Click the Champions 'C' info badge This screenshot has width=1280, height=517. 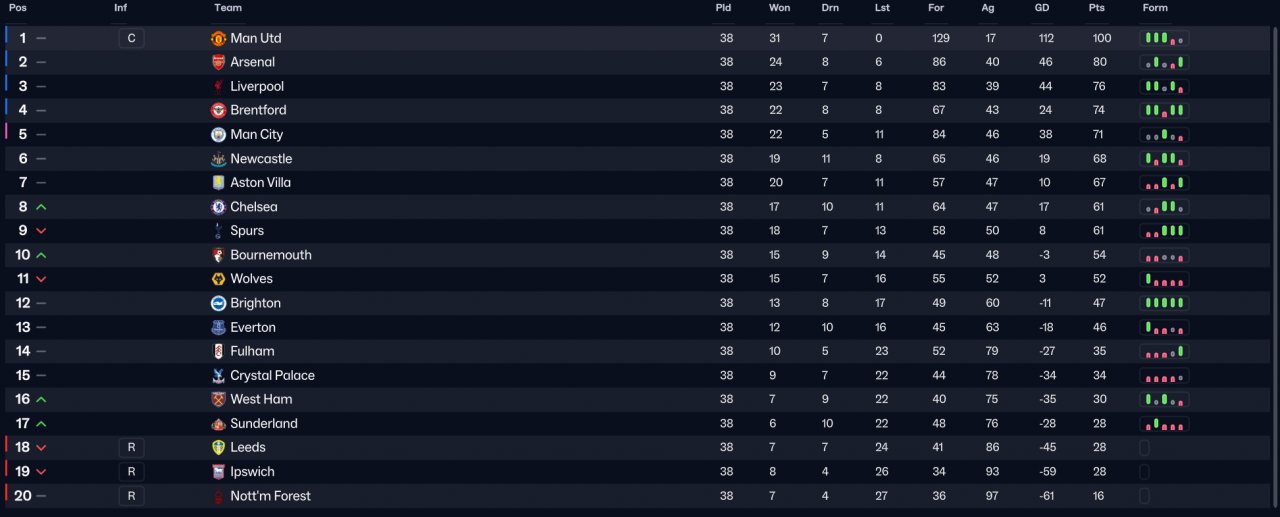tap(131, 38)
